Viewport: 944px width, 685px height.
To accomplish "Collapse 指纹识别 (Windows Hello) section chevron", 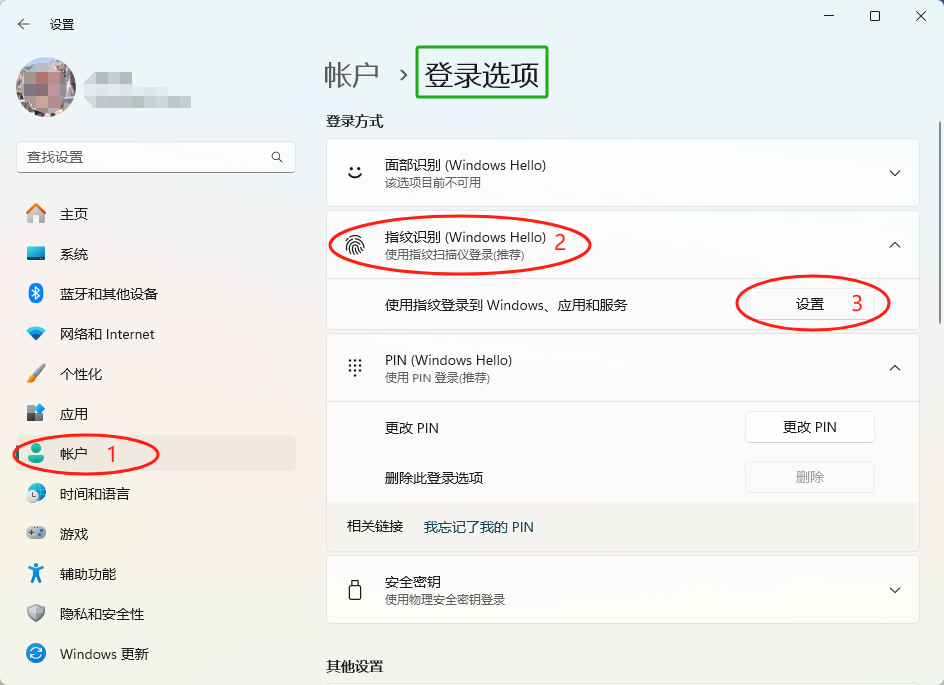I will pos(895,245).
